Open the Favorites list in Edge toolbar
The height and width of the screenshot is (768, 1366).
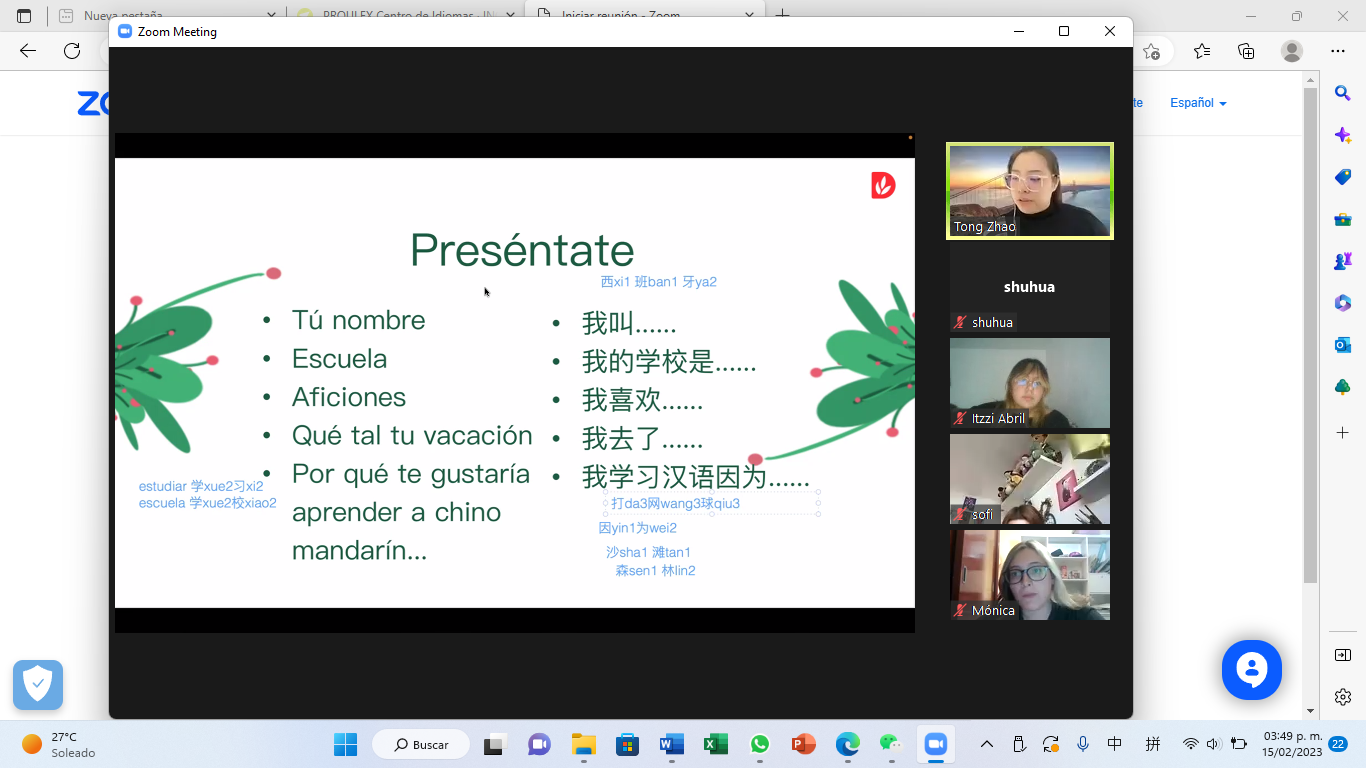click(1202, 51)
